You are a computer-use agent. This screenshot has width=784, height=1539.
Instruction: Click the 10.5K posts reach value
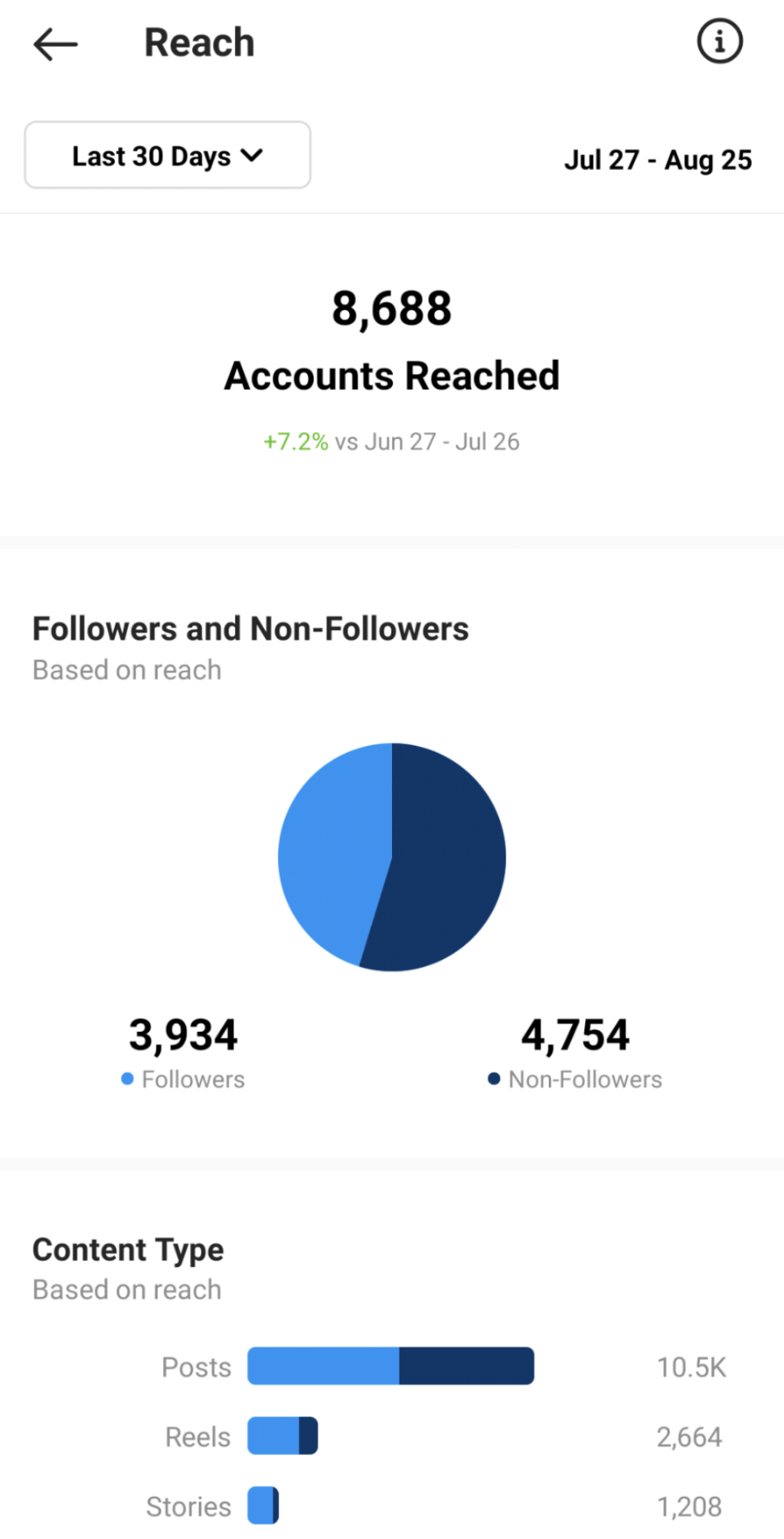tap(691, 1367)
